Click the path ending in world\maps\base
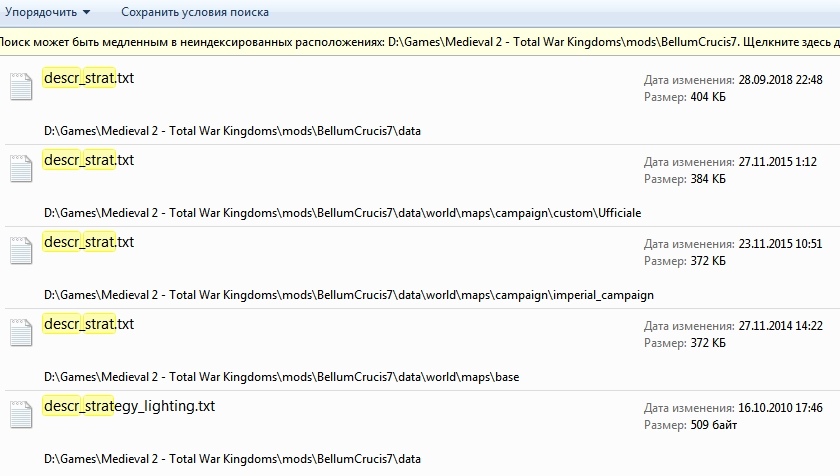840x476 pixels. (x=281, y=377)
